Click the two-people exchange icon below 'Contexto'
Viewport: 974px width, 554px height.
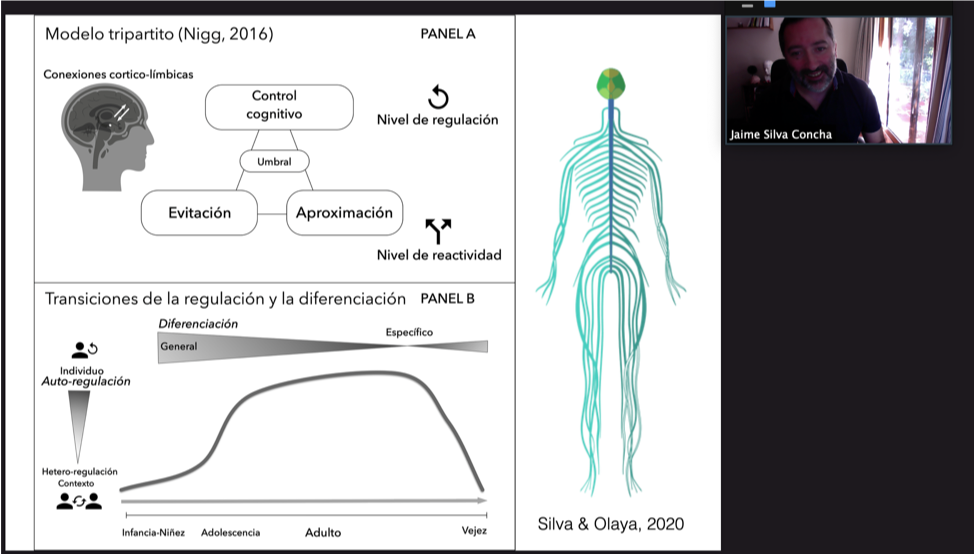click(79, 501)
